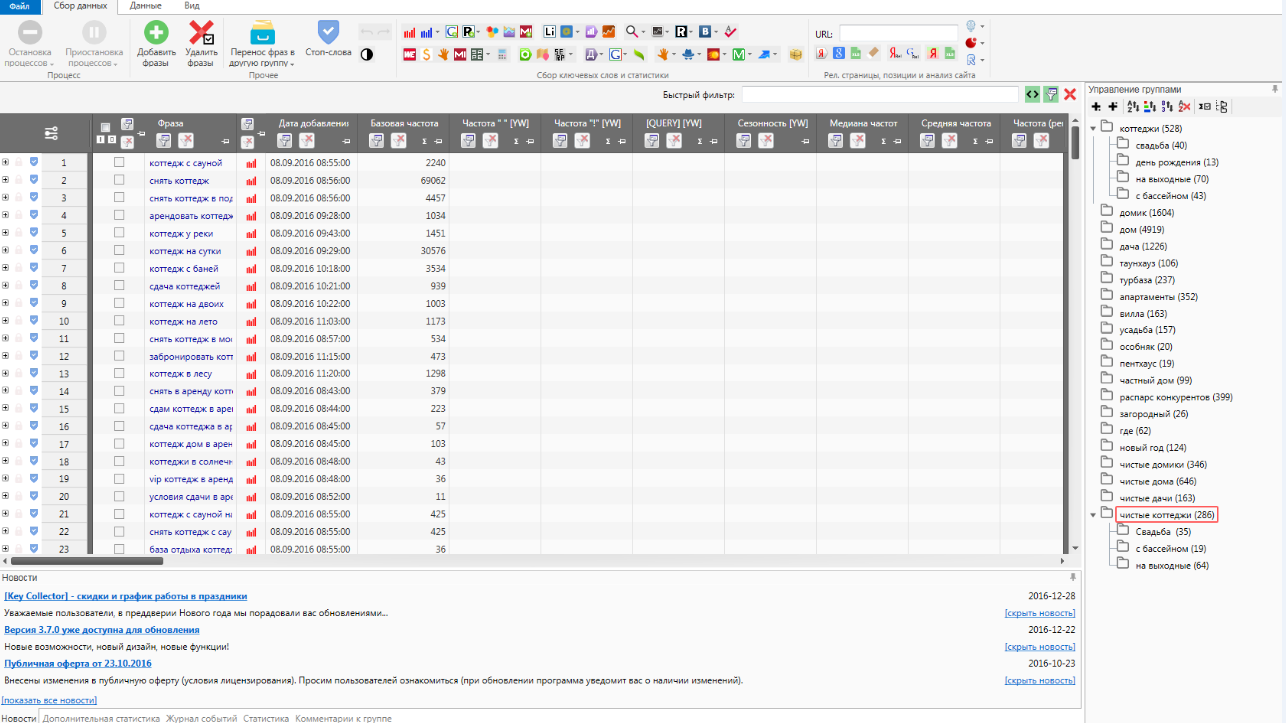Open Key Collector holiday discounts news link
Image resolution: width=1286 pixels, height=723 pixels.
click(125, 596)
